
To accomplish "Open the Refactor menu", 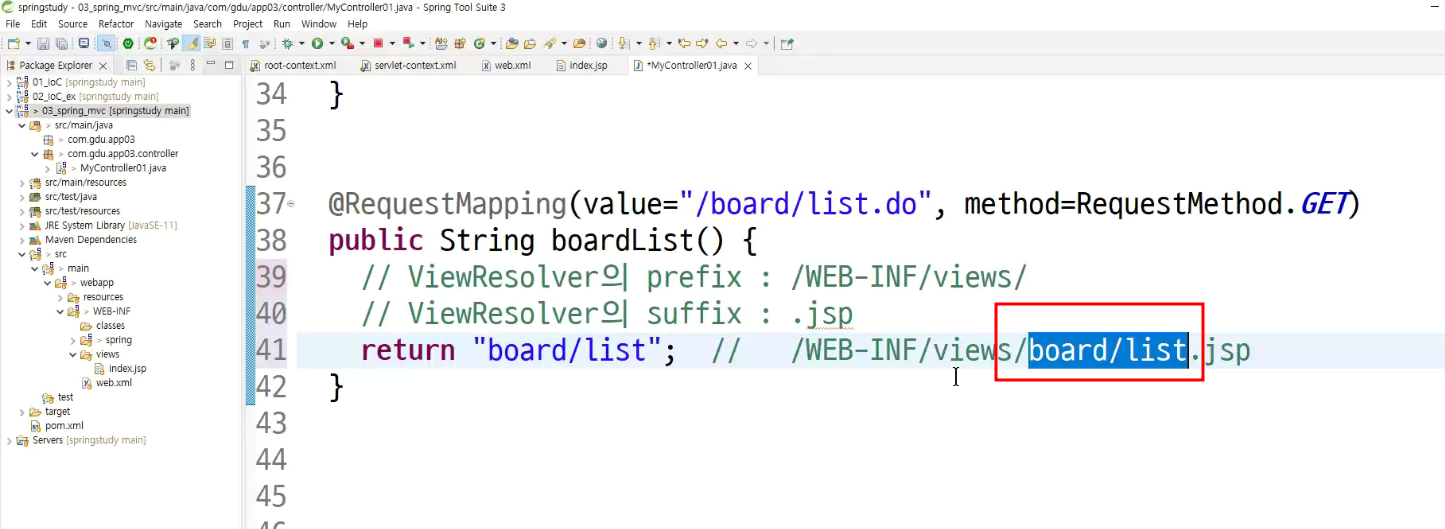I will pyautogui.click(x=116, y=23).
